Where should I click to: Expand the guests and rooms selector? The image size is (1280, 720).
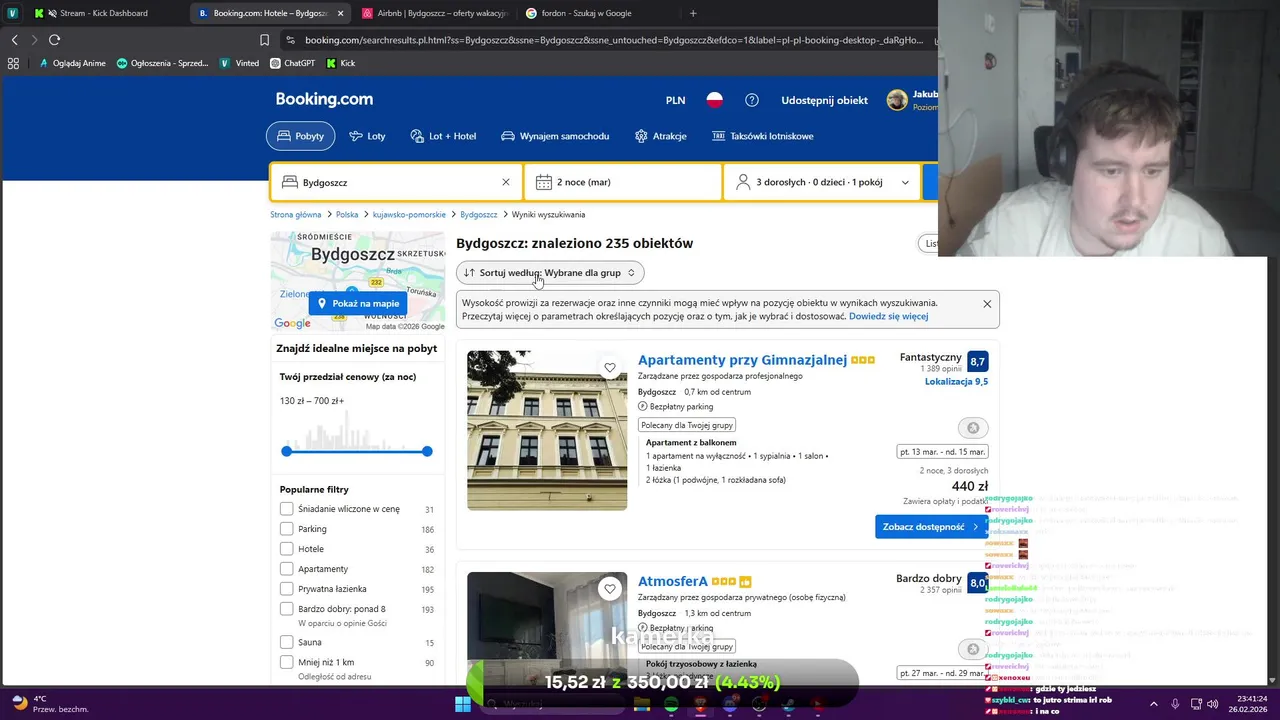(822, 182)
